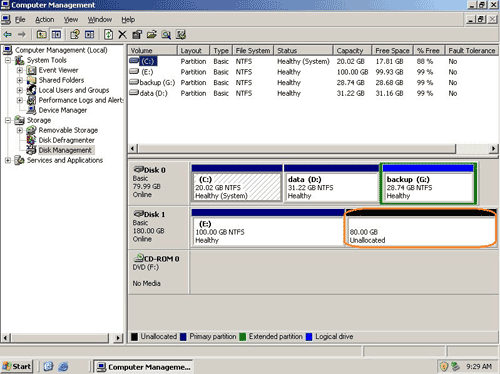
Task: Sort by the Free Space column header
Action: 393,51
